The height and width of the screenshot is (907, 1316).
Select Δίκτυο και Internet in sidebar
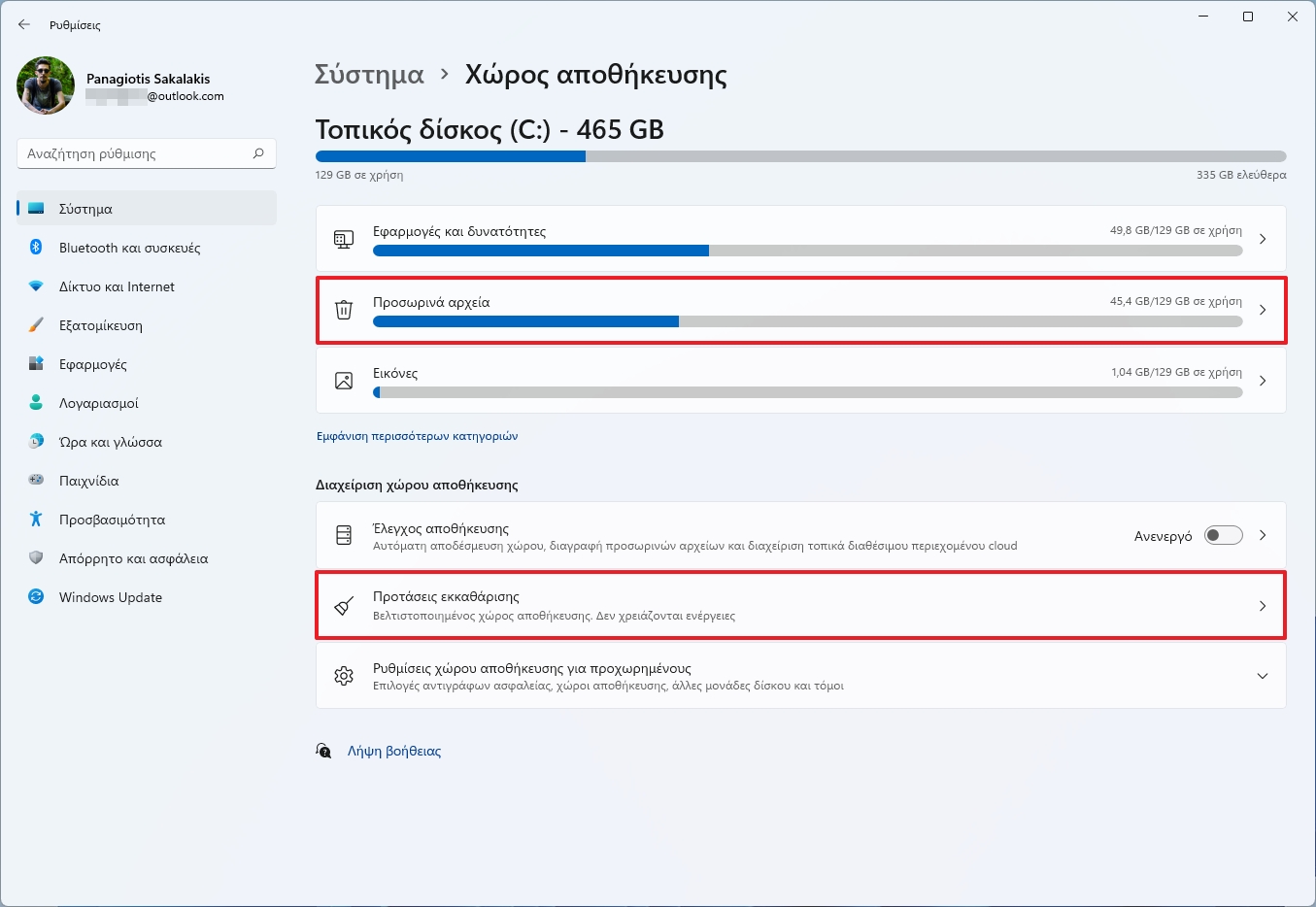[117, 286]
